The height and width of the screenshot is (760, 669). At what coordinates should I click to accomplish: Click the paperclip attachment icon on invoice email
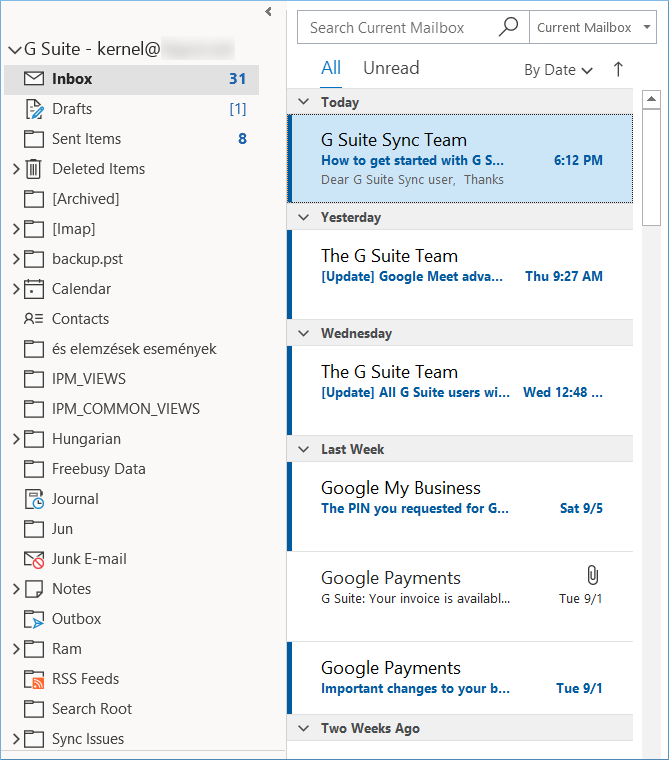pyautogui.click(x=592, y=575)
